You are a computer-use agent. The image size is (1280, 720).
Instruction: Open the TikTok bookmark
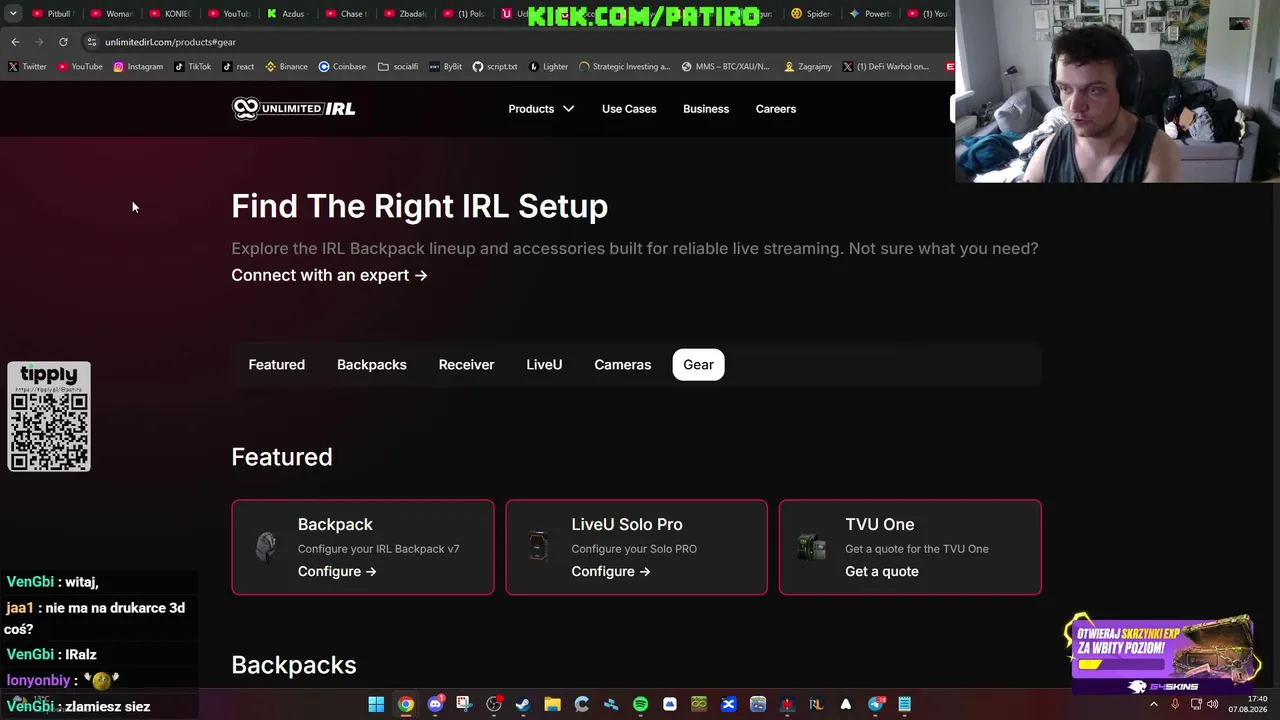[192, 67]
